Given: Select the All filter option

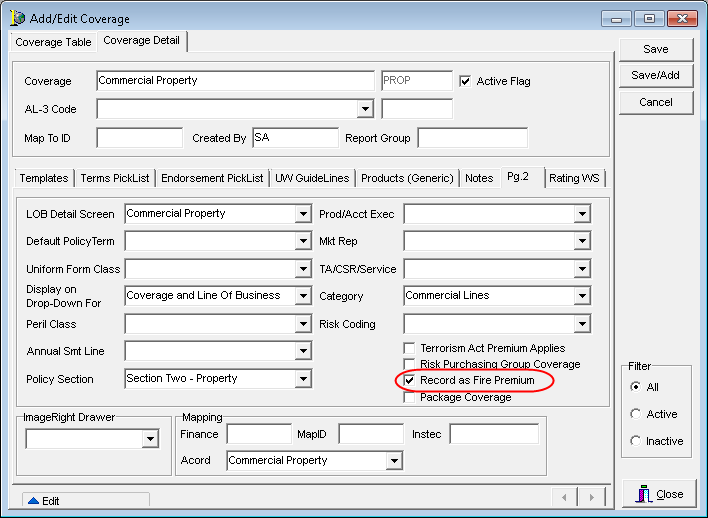Looking at the screenshot, I should tap(635, 387).
